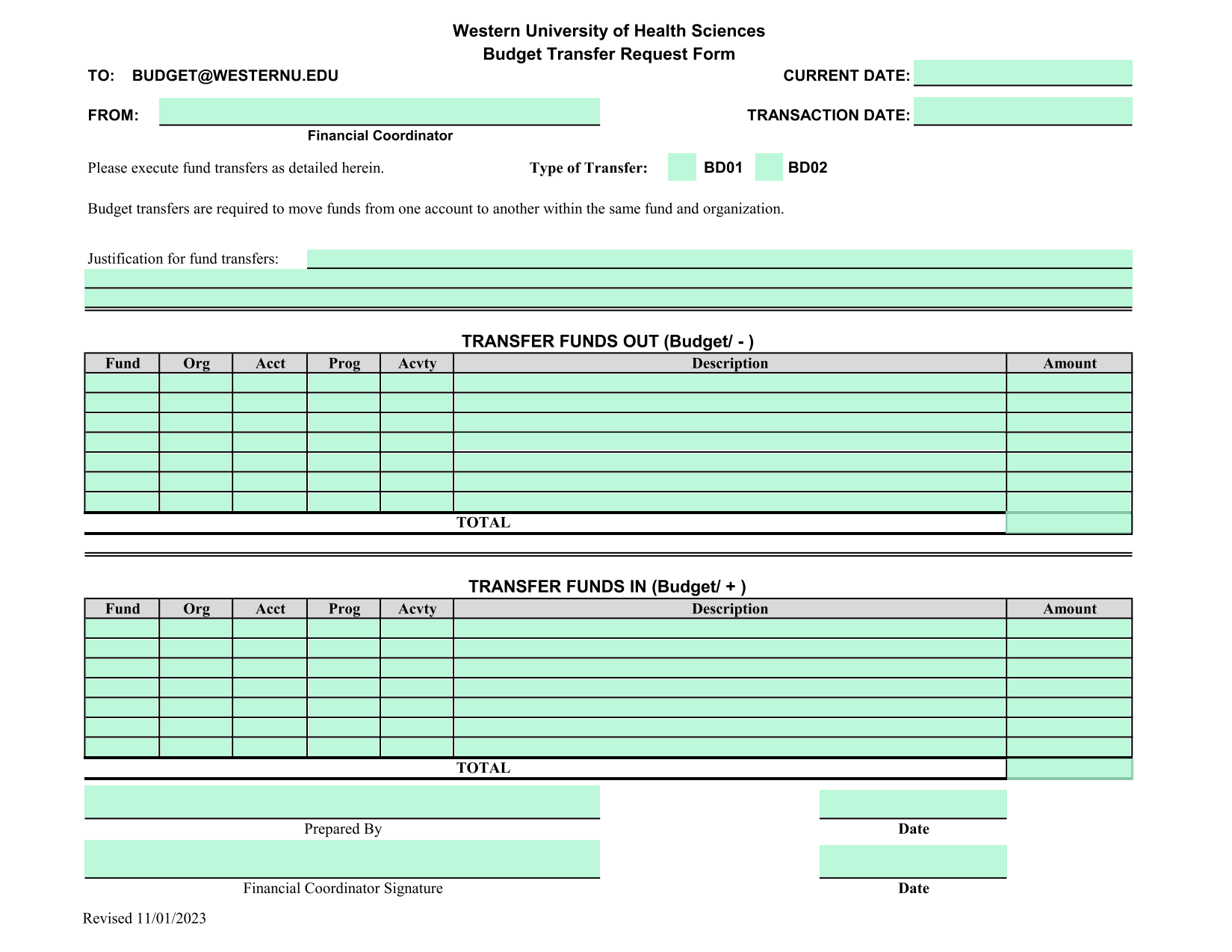The width and height of the screenshot is (1232, 952).
Task: Click the Date field beside Prepared By
Action: pos(913,804)
